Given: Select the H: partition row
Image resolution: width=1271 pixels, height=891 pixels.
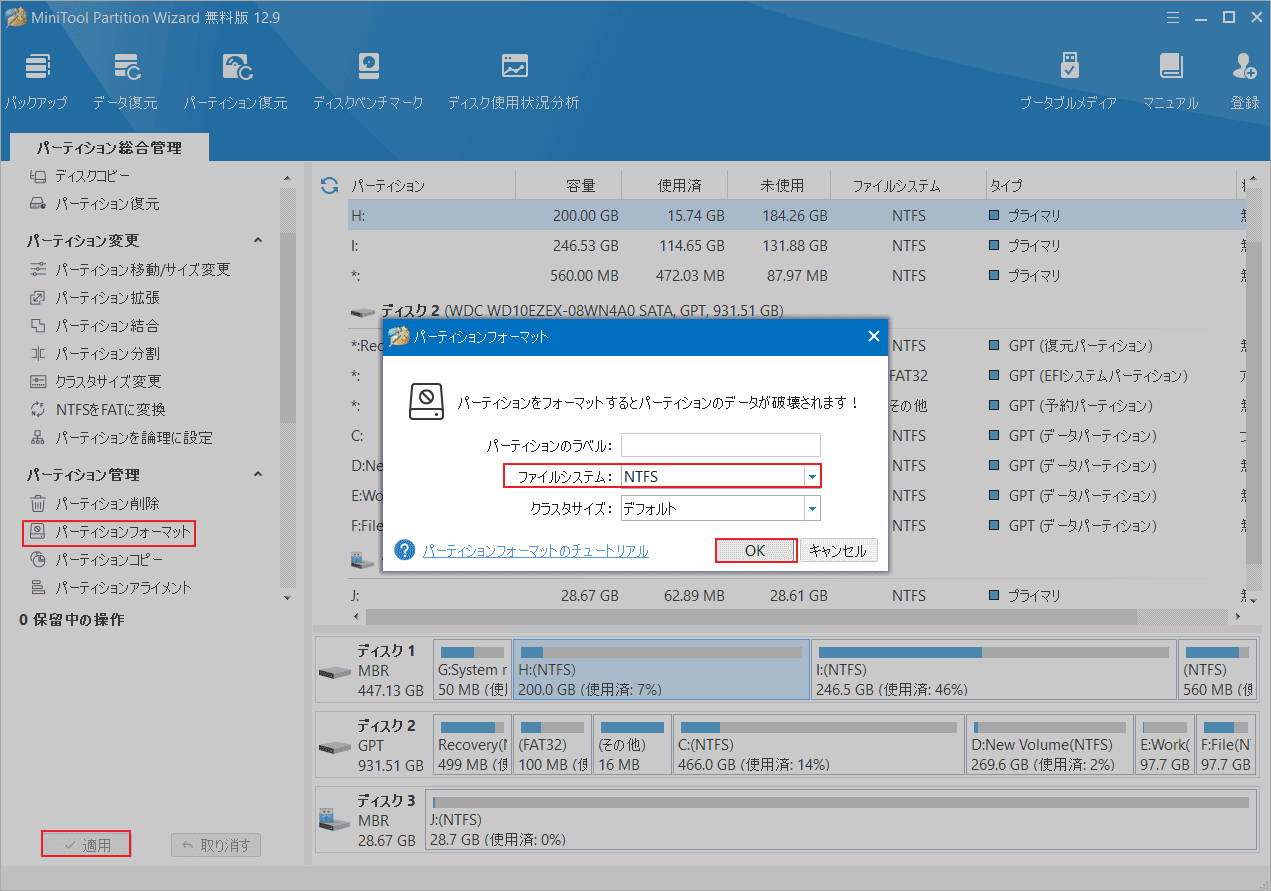Looking at the screenshot, I should click(795, 216).
